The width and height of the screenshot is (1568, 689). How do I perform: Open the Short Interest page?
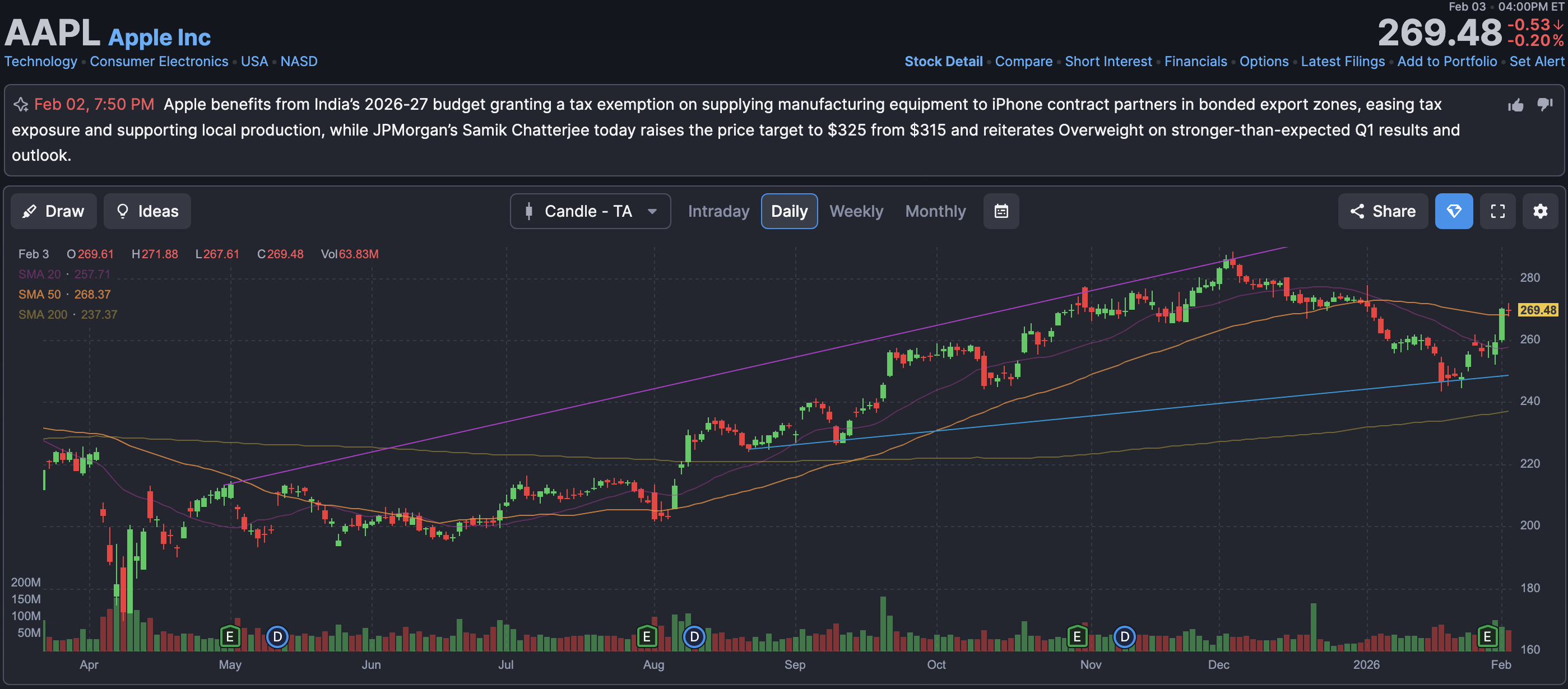[x=1108, y=62]
